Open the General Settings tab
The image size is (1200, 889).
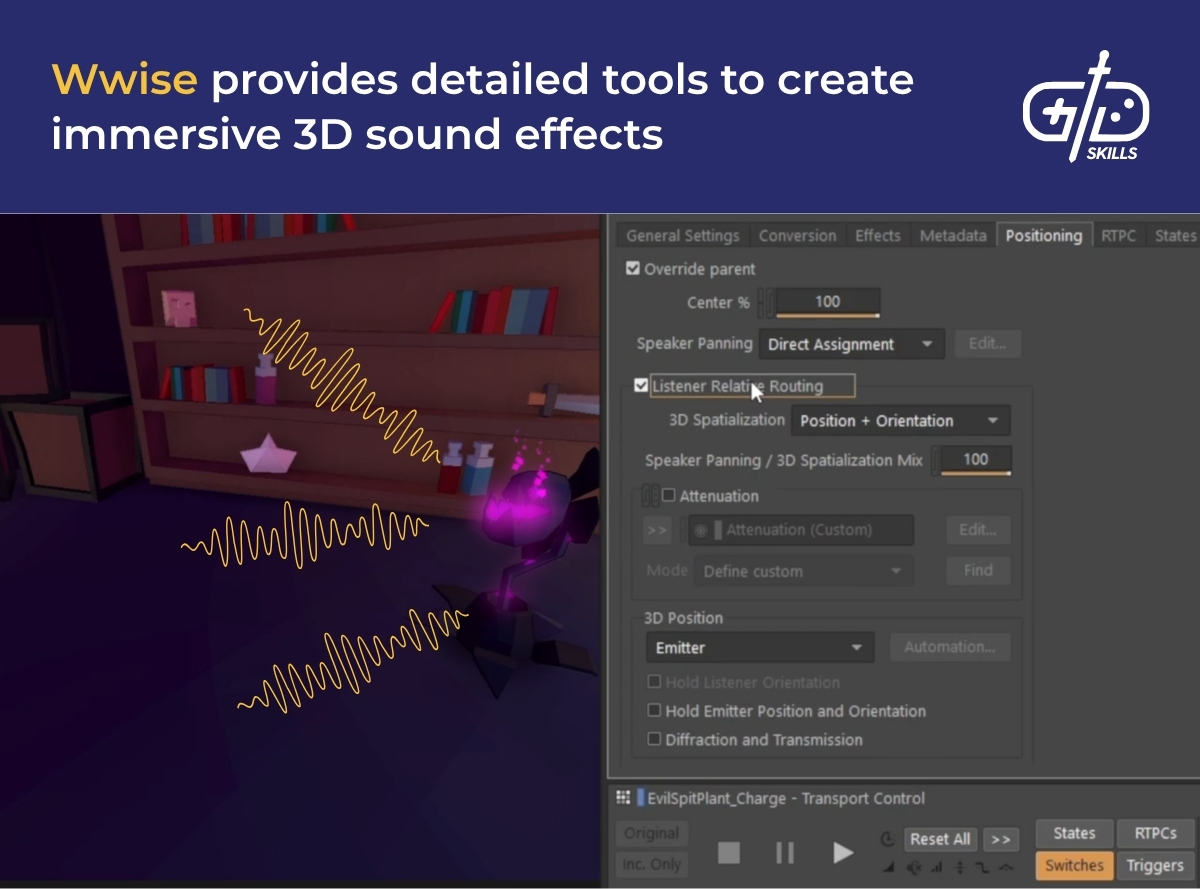[681, 235]
